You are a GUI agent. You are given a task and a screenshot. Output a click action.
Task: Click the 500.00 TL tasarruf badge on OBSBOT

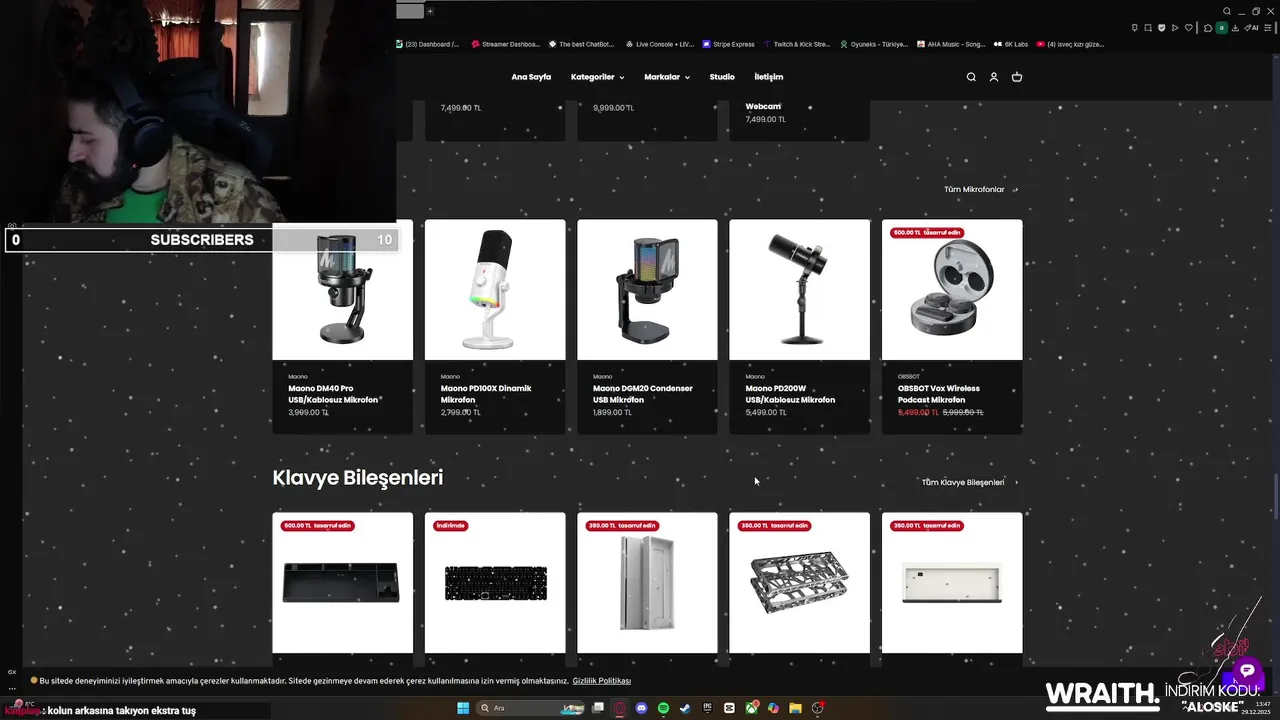(927, 232)
